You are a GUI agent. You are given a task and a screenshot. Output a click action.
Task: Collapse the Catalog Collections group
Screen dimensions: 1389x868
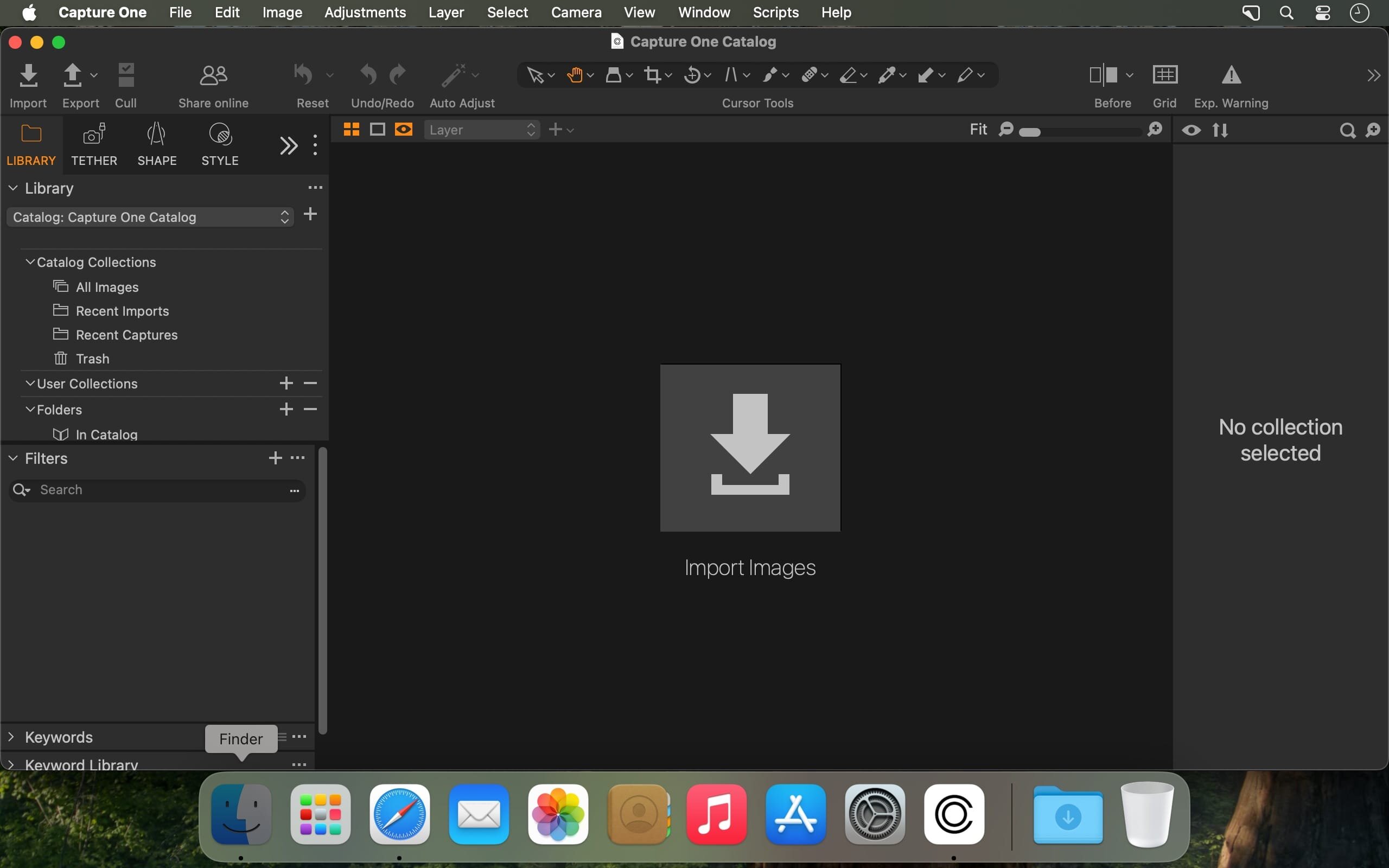30,262
